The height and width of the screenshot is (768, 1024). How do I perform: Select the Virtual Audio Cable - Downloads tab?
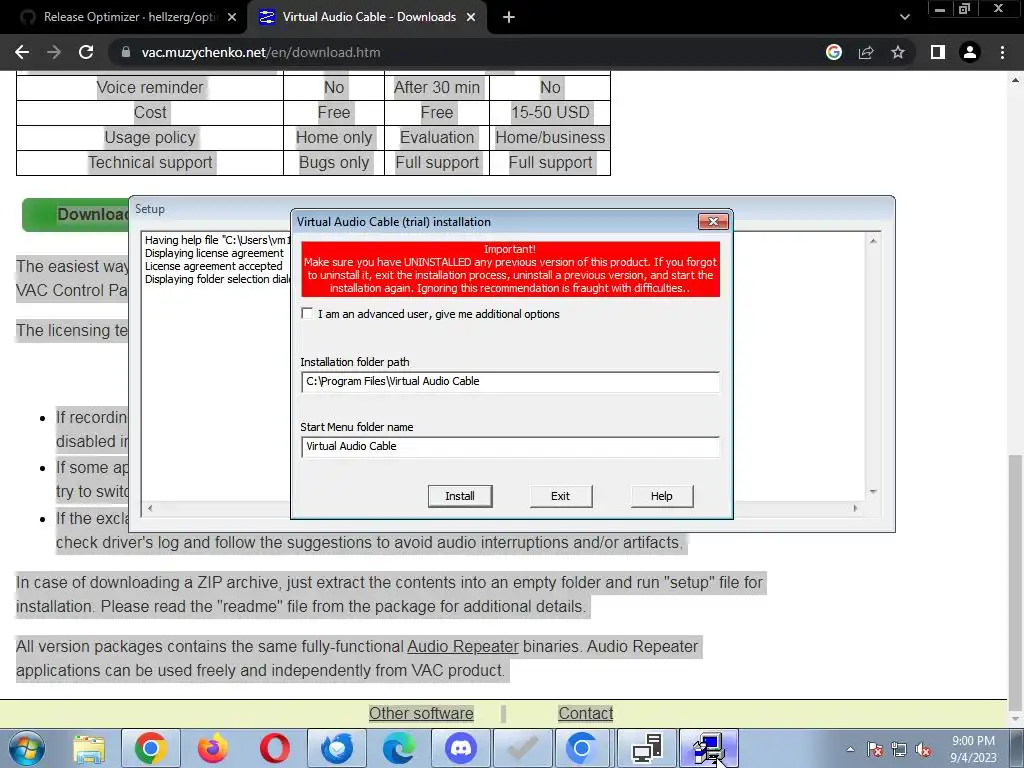coord(366,18)
